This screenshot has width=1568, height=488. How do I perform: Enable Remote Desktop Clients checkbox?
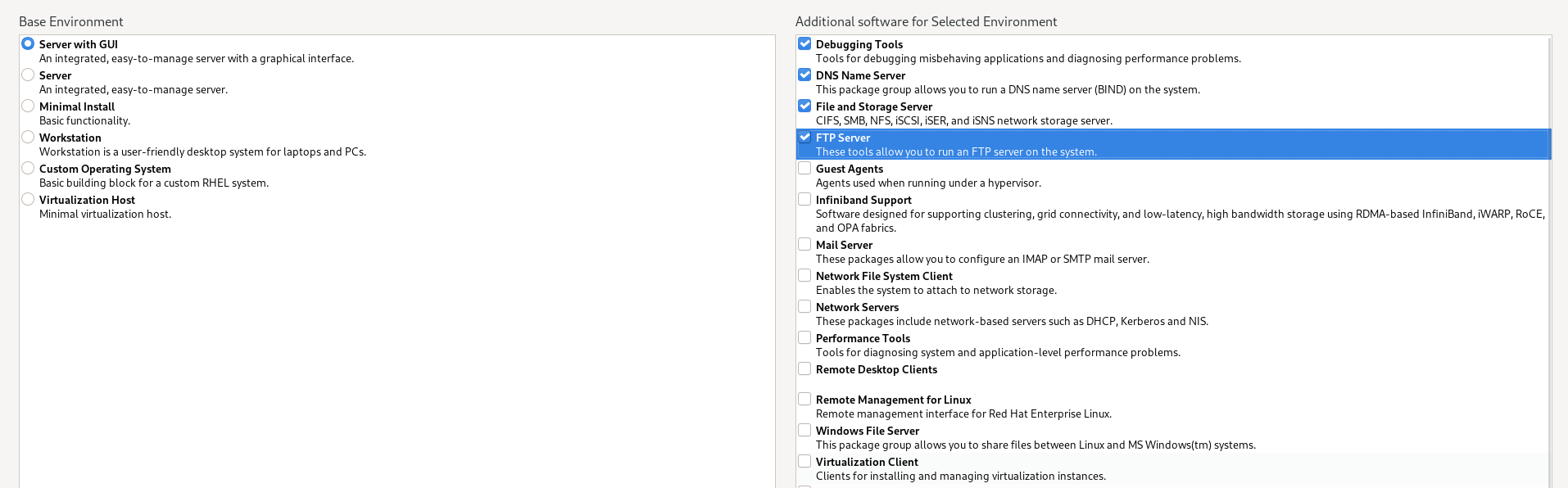804,369
